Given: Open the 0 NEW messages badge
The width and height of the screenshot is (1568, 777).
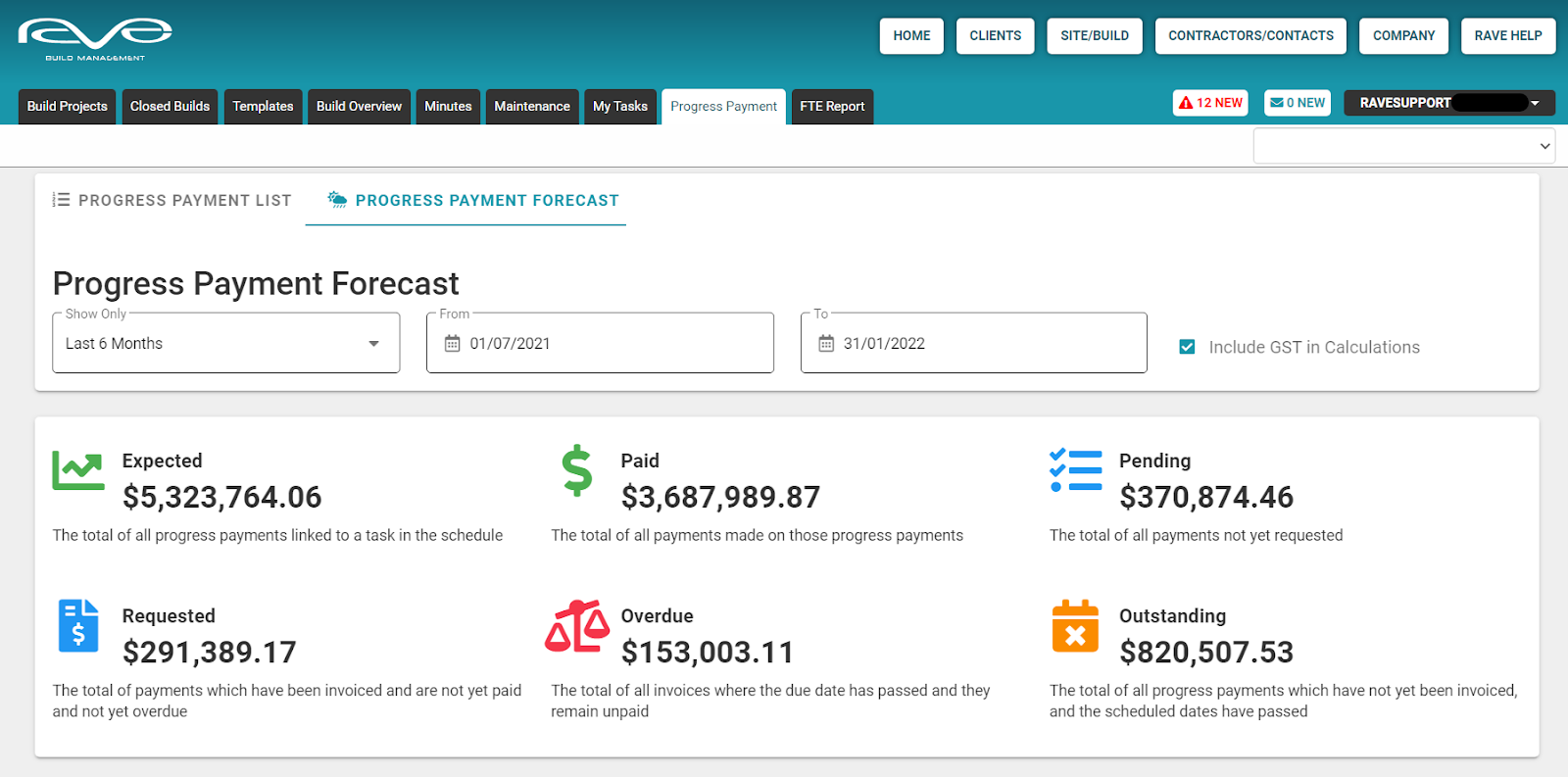Looking at the screenshot, I should pyautogui.click(x=1298, y=103).
